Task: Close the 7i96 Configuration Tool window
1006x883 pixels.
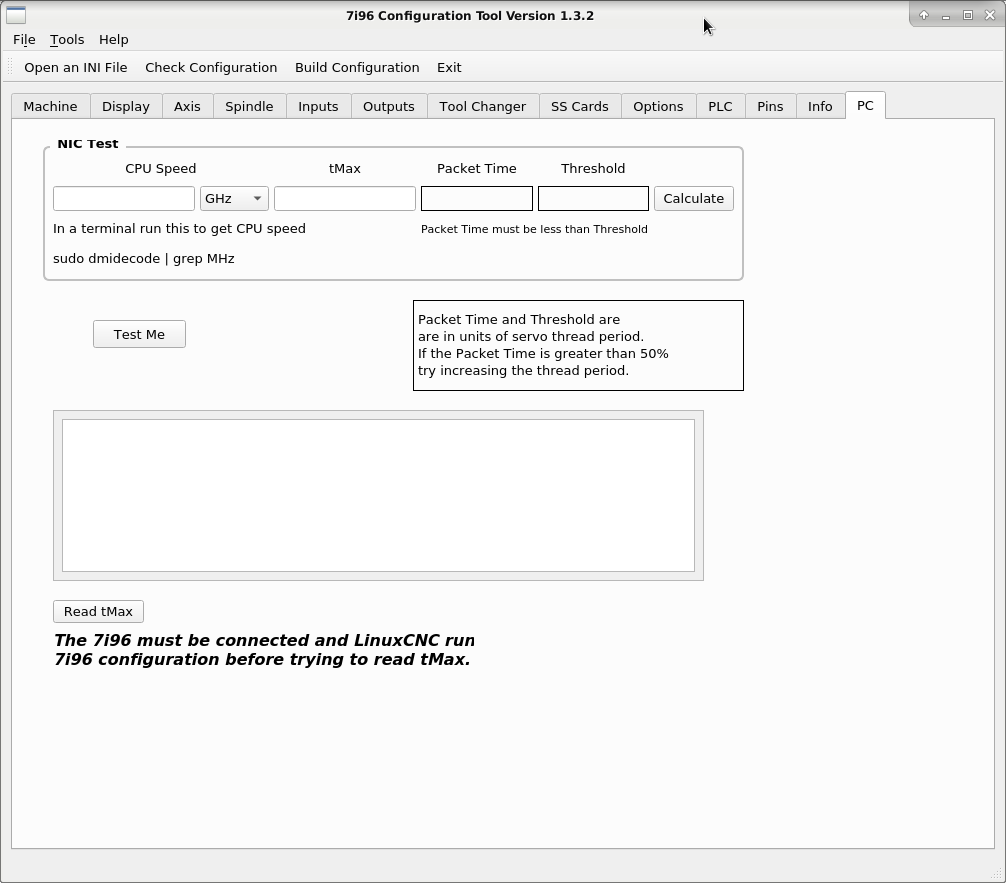Action: 990,15
